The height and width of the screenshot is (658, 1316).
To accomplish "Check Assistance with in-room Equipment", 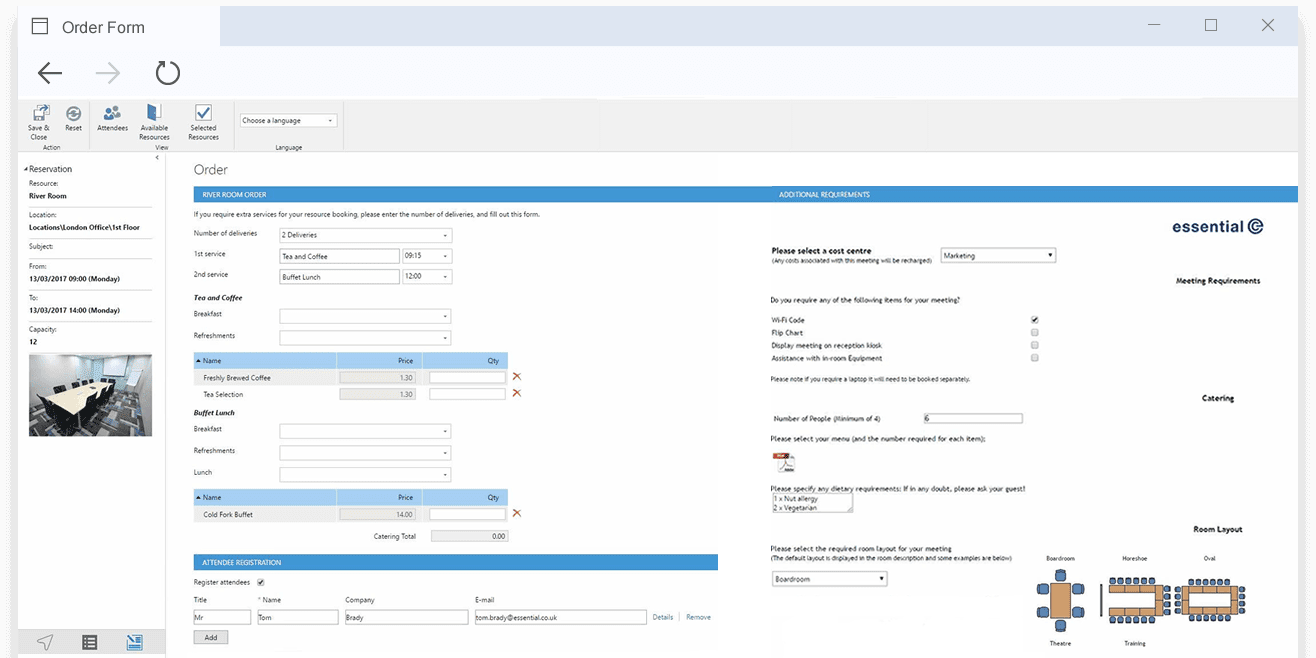I will pos(1034,358).
